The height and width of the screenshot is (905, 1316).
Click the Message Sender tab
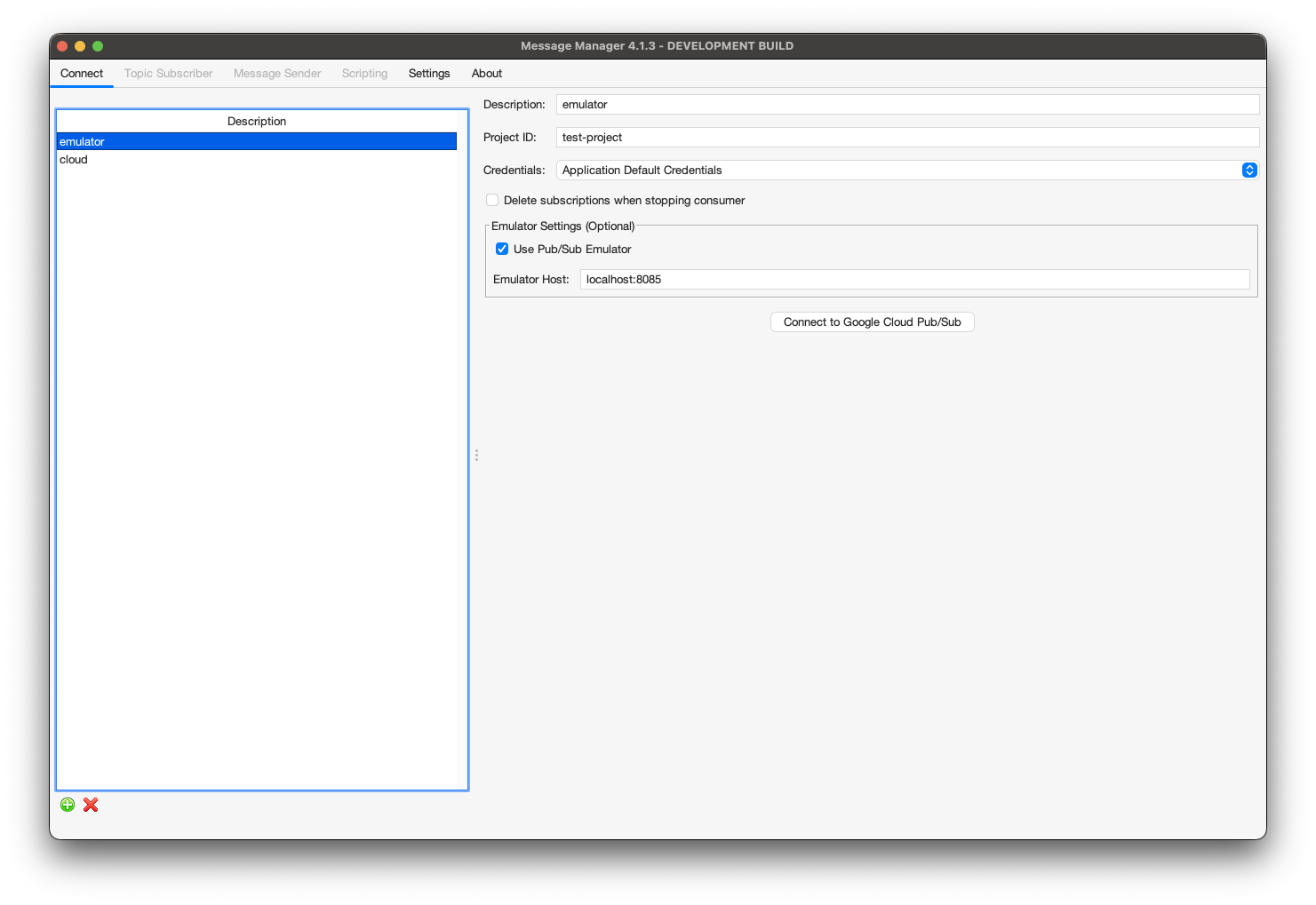[x=276, y=73]
